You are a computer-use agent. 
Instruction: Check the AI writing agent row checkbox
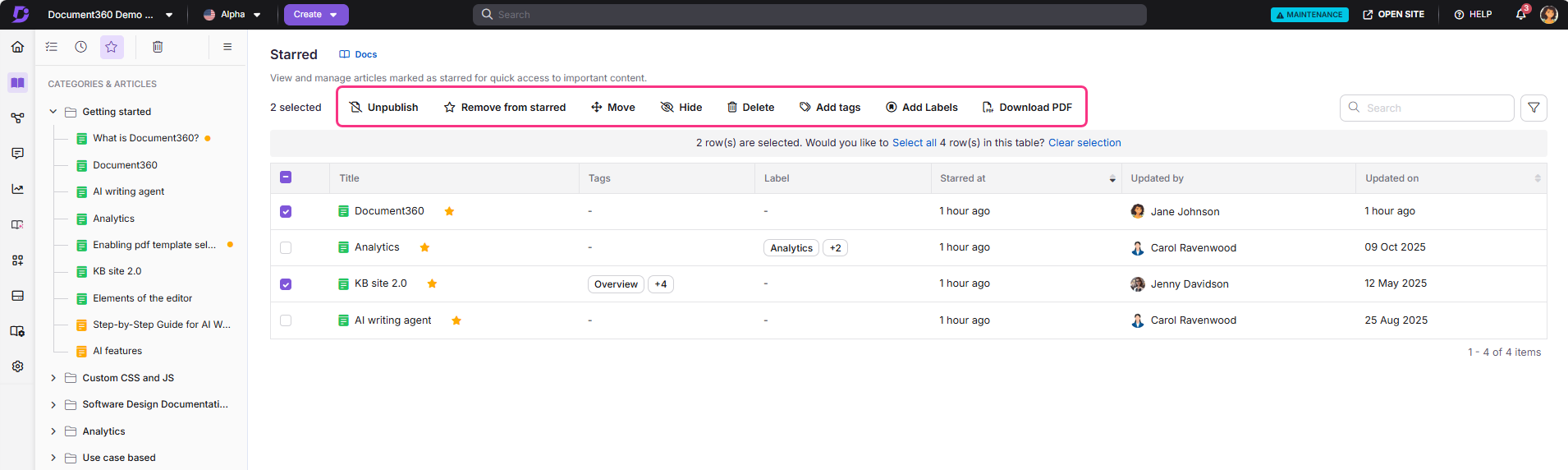(286, 320)
